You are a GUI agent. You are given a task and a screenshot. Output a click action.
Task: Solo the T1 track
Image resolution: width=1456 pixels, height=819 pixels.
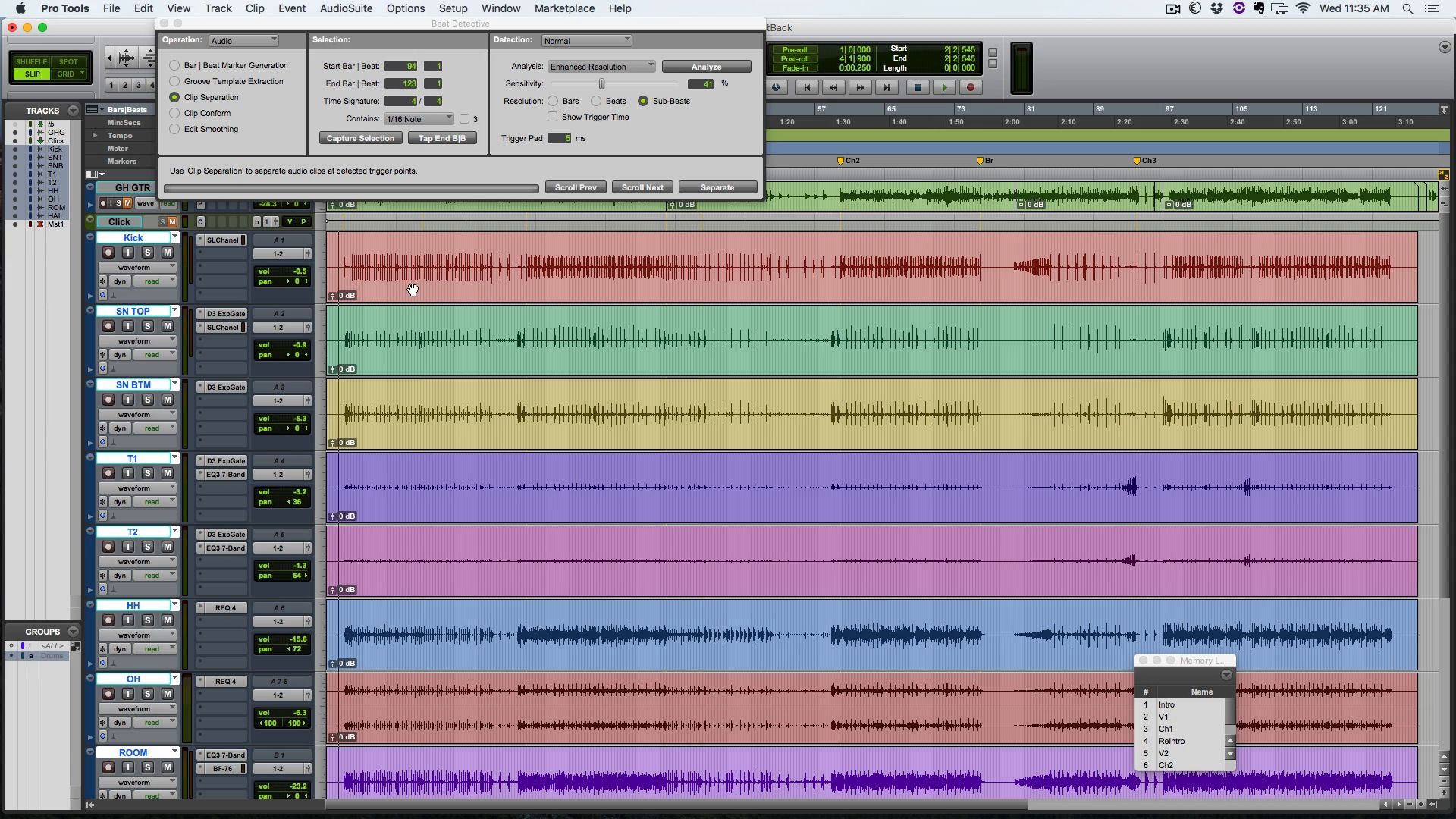click(x=148, y=473)
